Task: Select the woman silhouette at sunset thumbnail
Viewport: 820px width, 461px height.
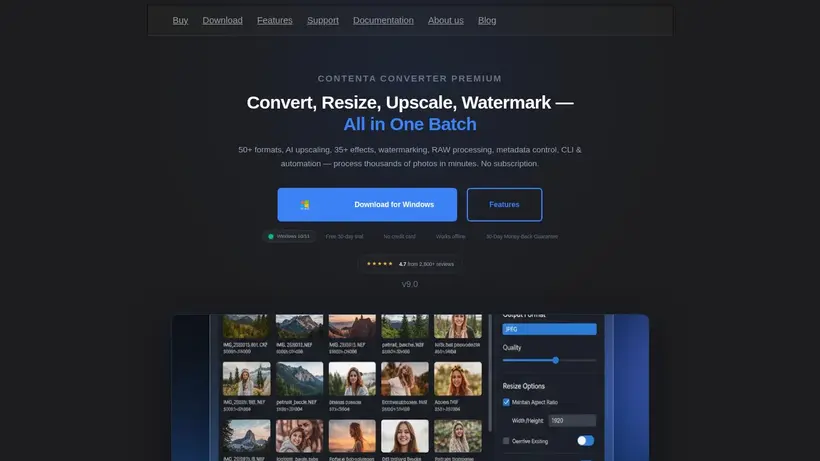Action: pos(352,436)
